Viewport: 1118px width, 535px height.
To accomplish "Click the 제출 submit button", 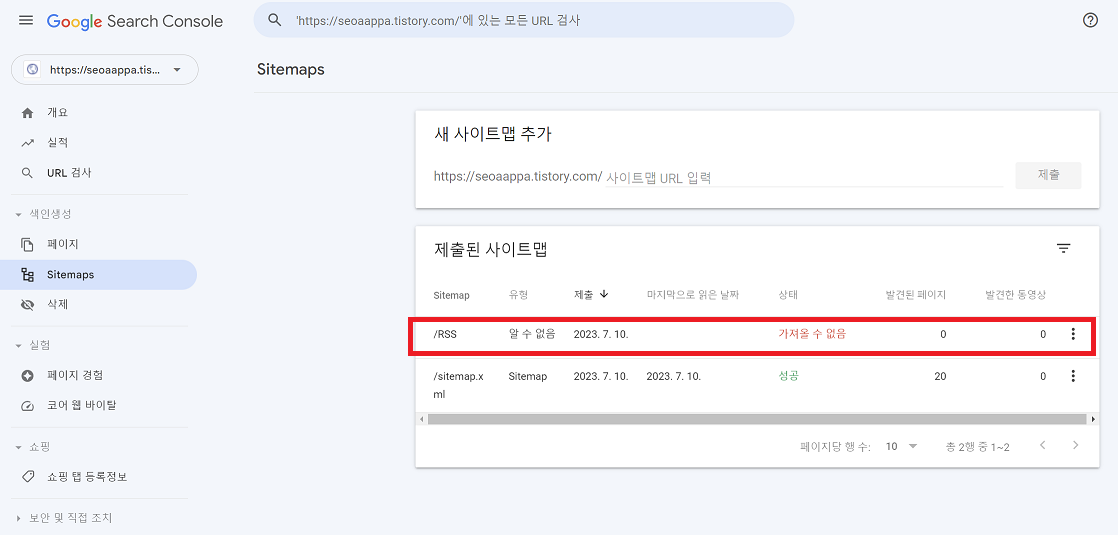I will 1048,175.
